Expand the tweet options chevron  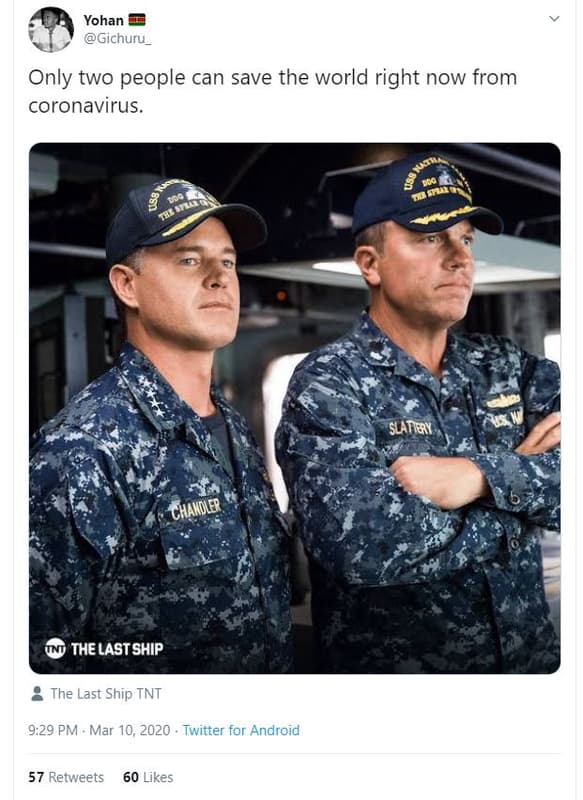(x=554, y=19)
